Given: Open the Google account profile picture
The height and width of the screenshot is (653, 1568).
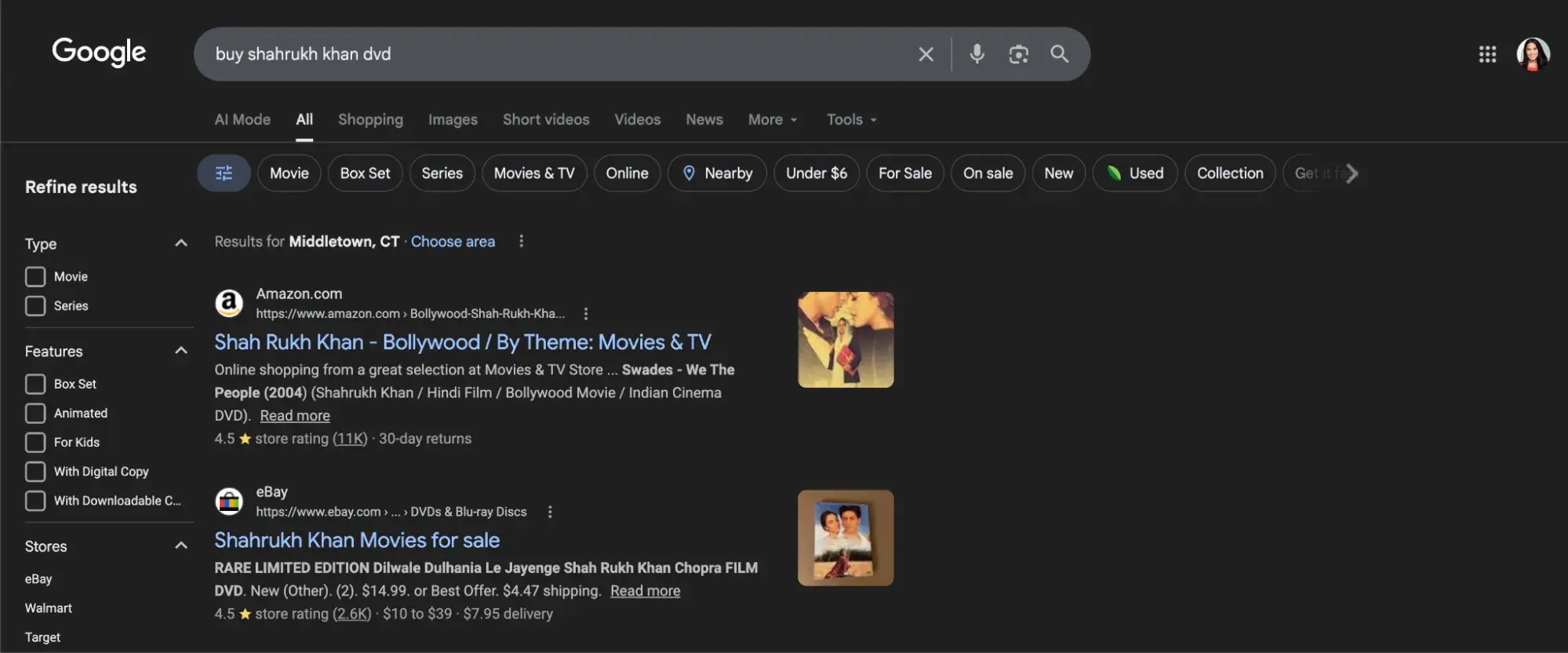Looking at the screenshot, I should tap(1533, 54).
